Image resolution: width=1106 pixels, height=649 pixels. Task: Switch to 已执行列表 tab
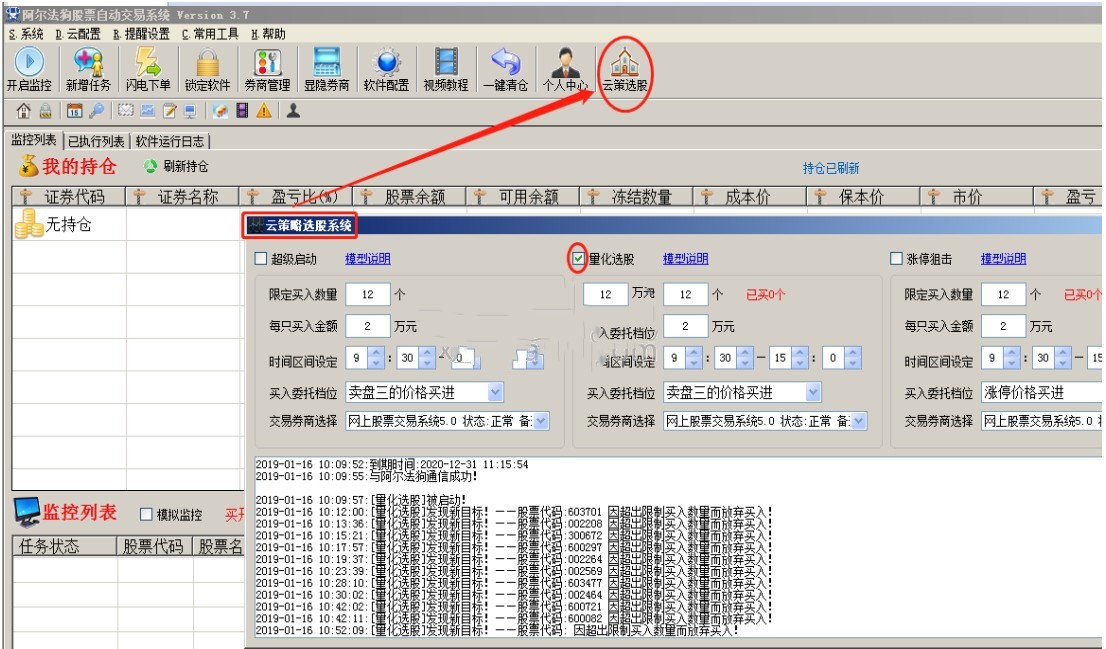click(x=96, y=141)
